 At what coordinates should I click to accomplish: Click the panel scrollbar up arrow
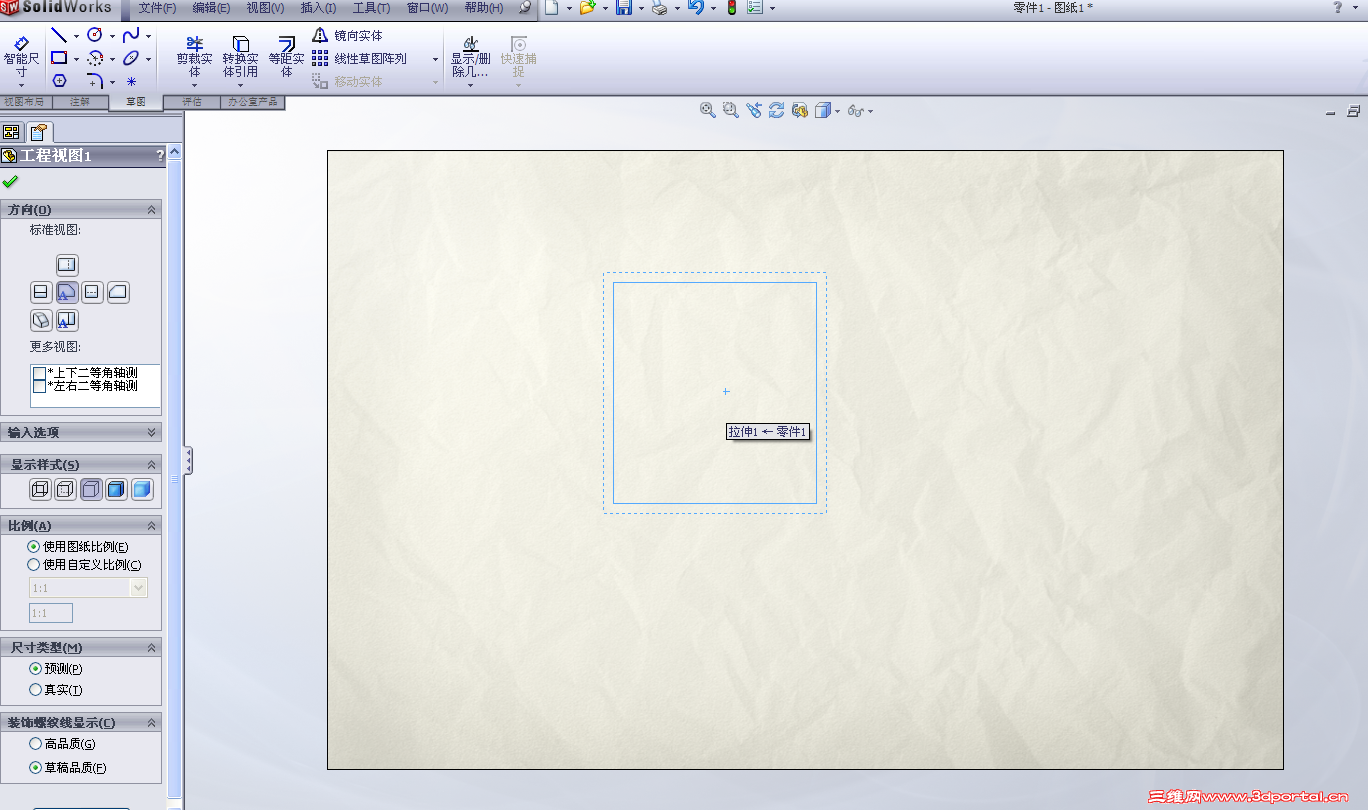[175, 152]
